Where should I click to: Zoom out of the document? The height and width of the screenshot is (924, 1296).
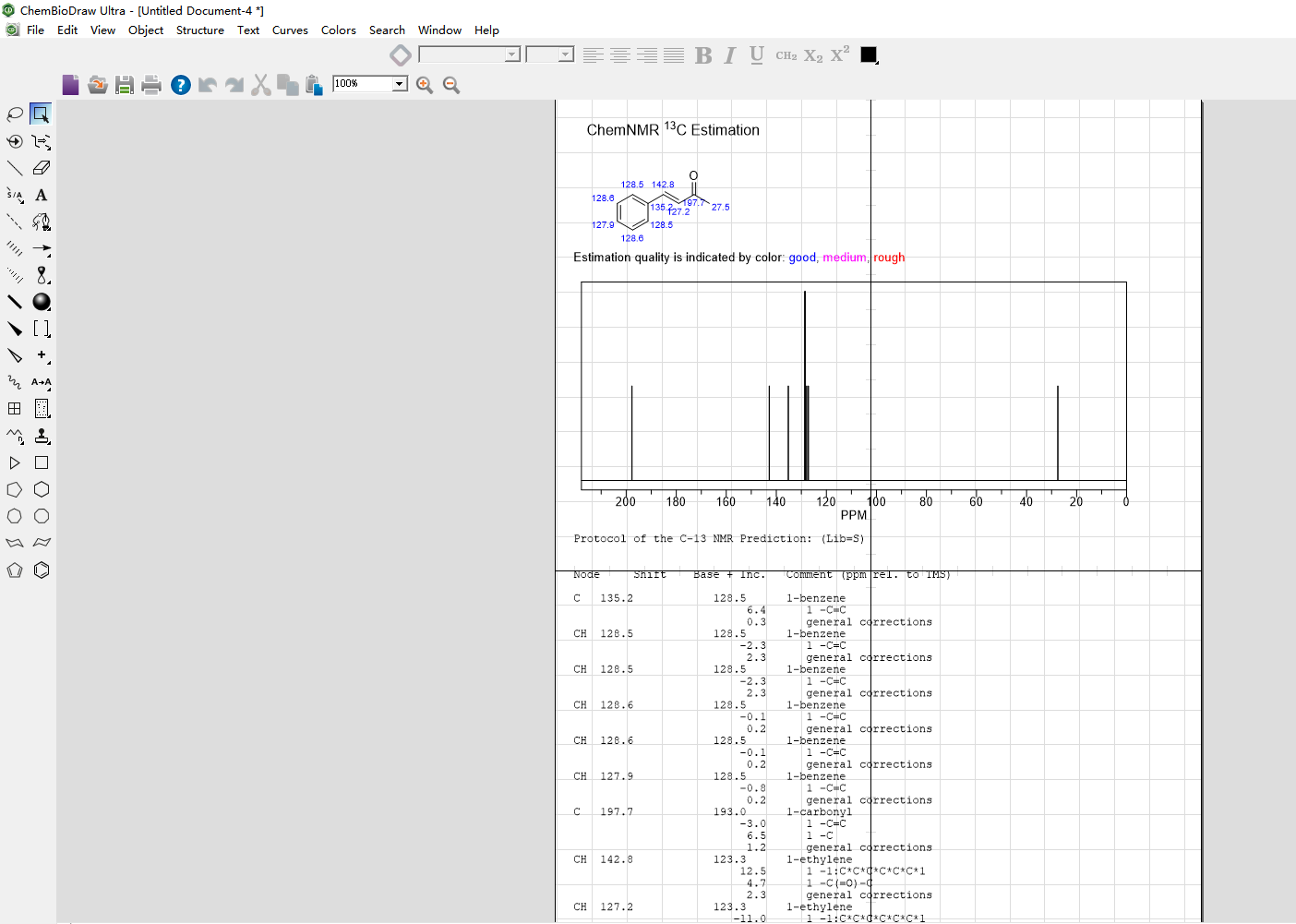click(x=451, y=85)
